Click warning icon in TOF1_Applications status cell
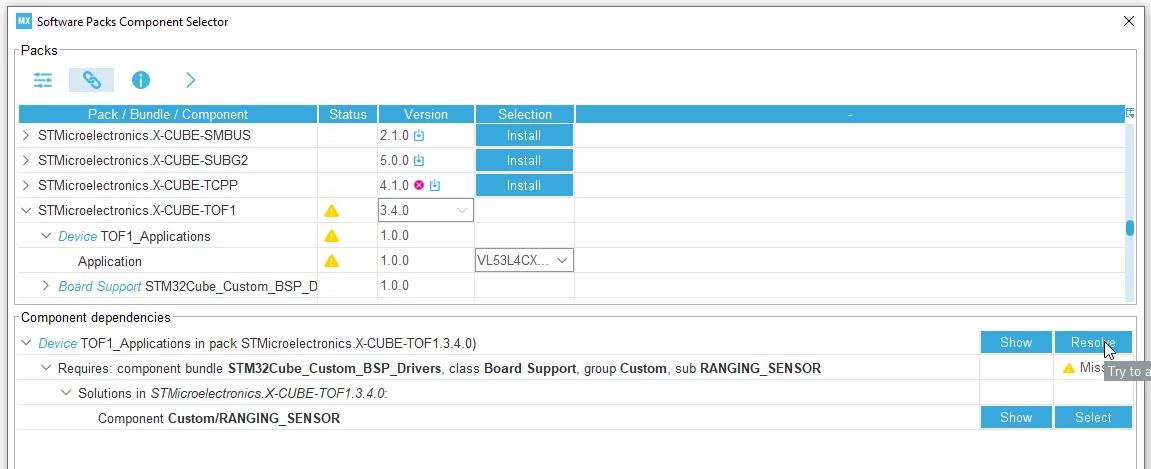 (332, 236)
